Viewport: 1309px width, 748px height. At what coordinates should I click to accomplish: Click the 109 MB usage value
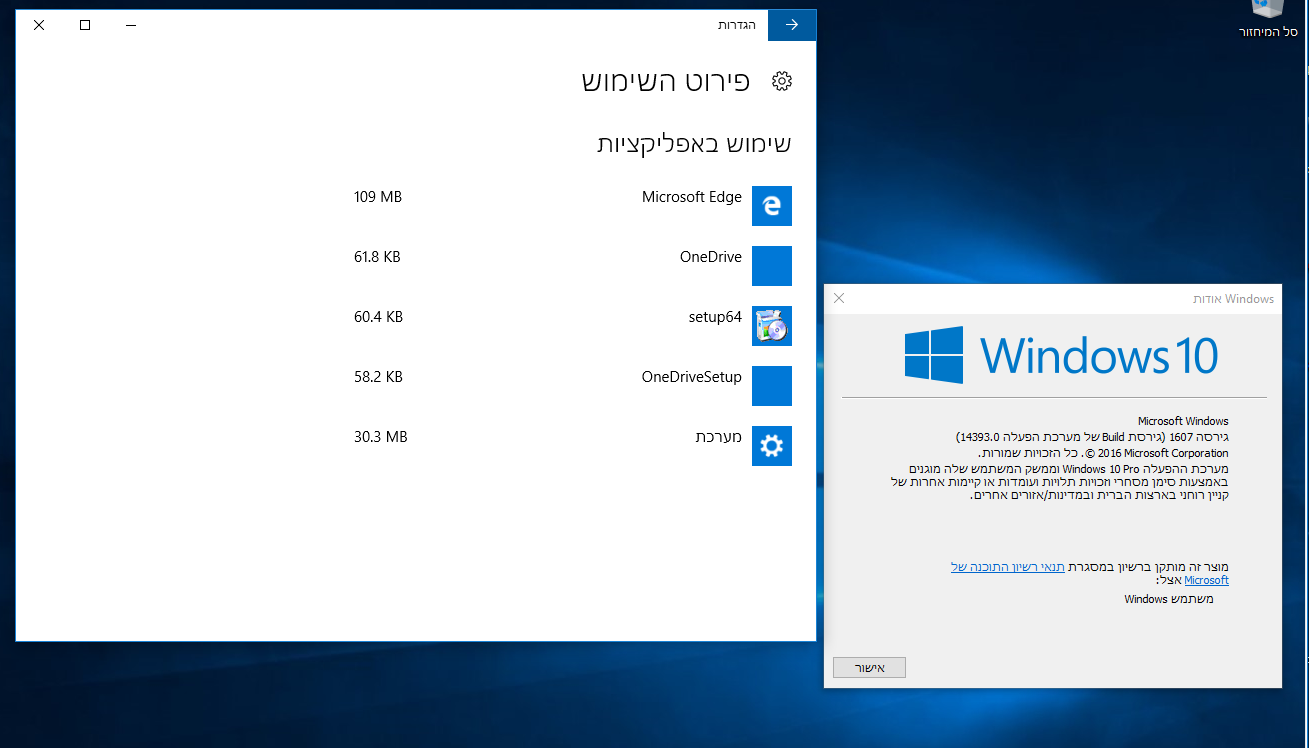[x=378, y=197]
